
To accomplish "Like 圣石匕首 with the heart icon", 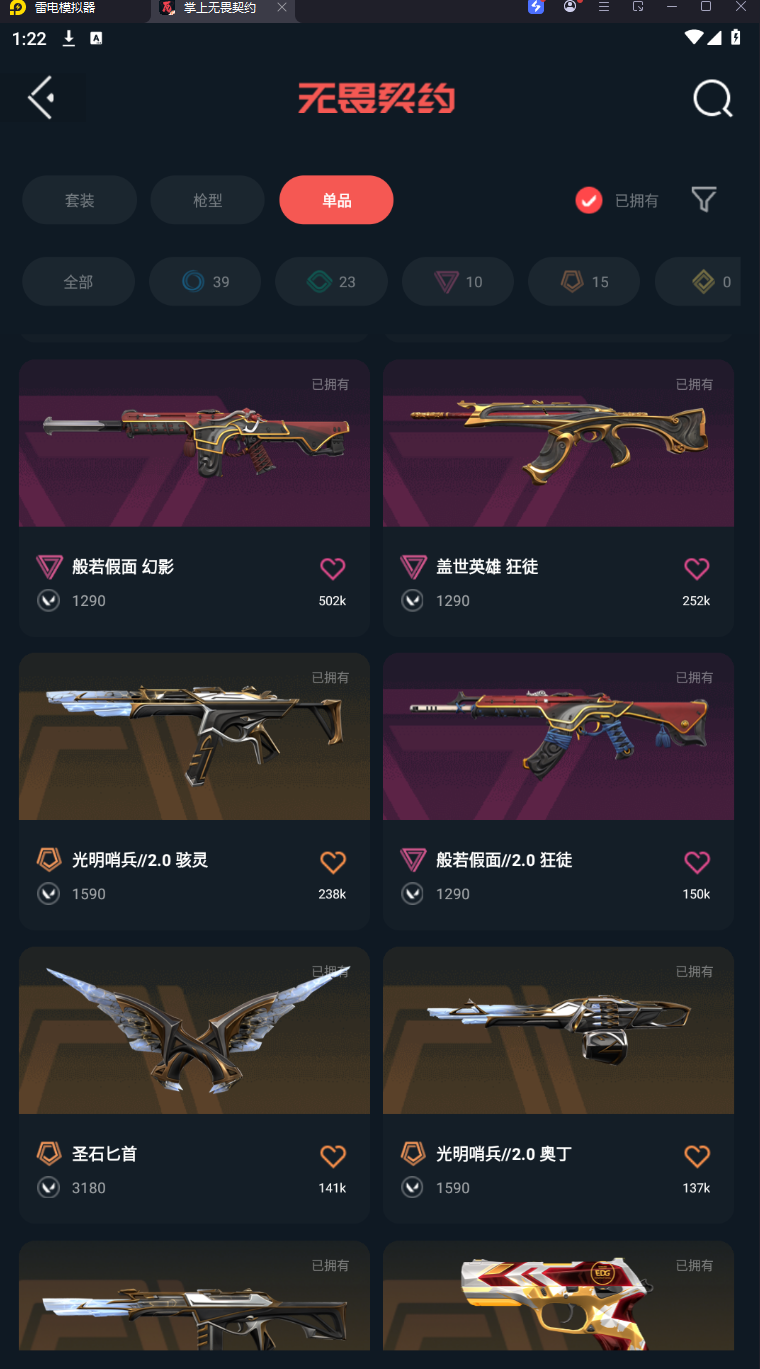I will tap(333, 1156).
